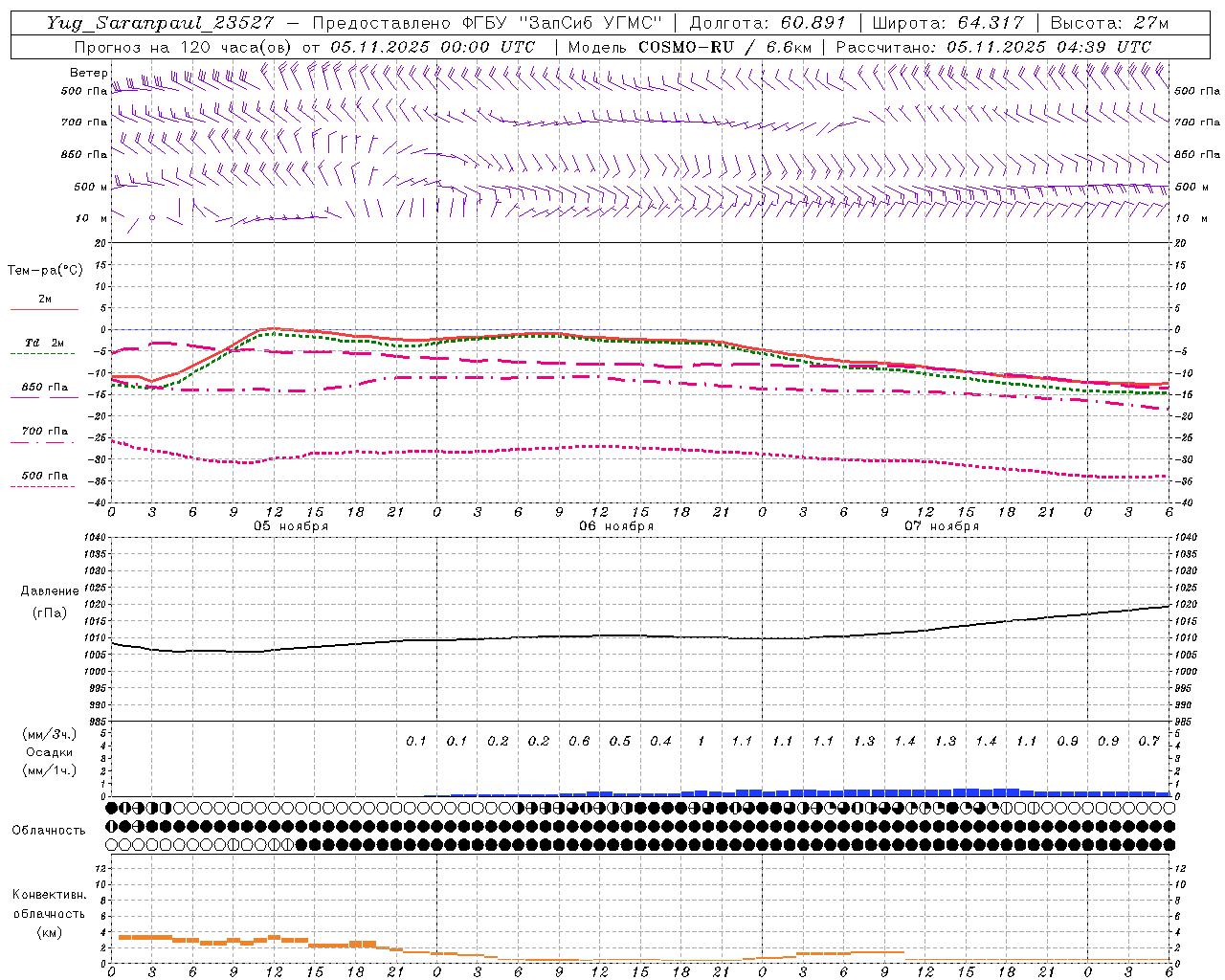
Task: Click the (мм/3ч.) precipitation unit label
Action: click(x=50, y=734)
